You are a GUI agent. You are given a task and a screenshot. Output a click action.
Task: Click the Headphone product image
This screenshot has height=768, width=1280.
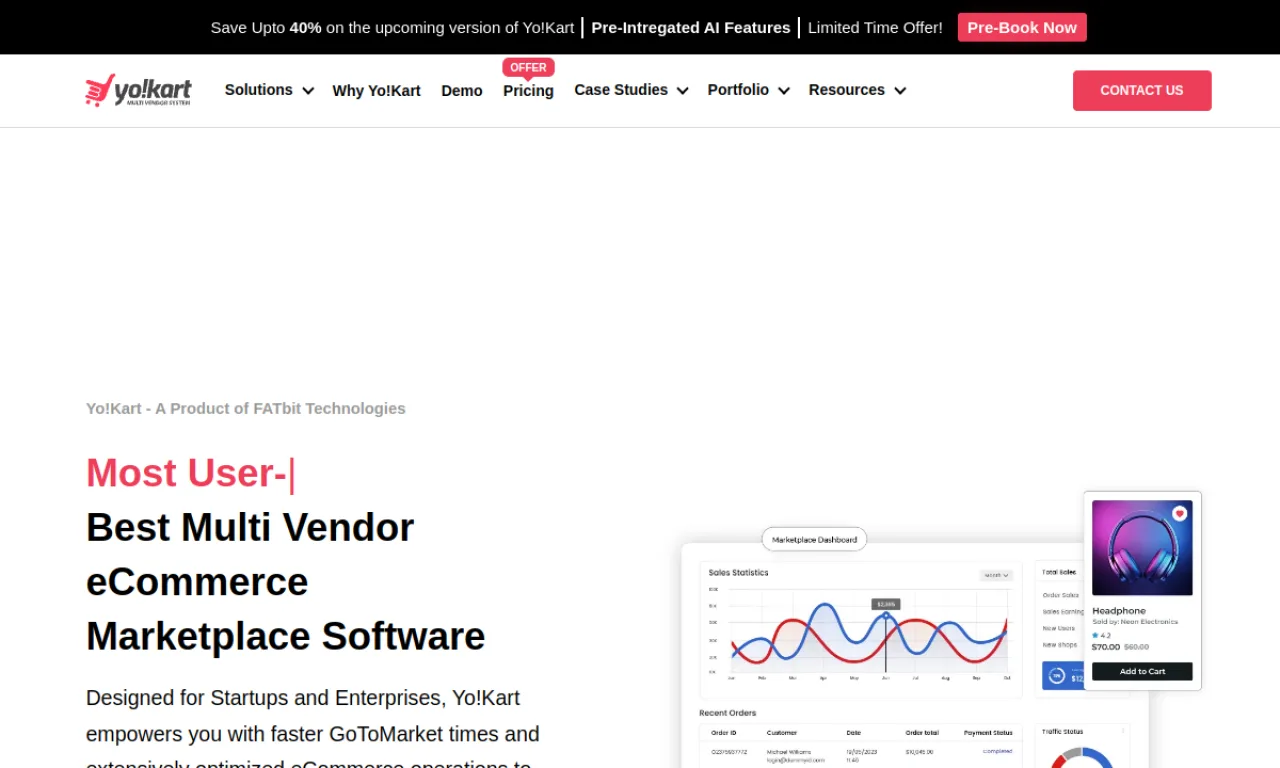pyautogui.click(x=1142, y=548)
